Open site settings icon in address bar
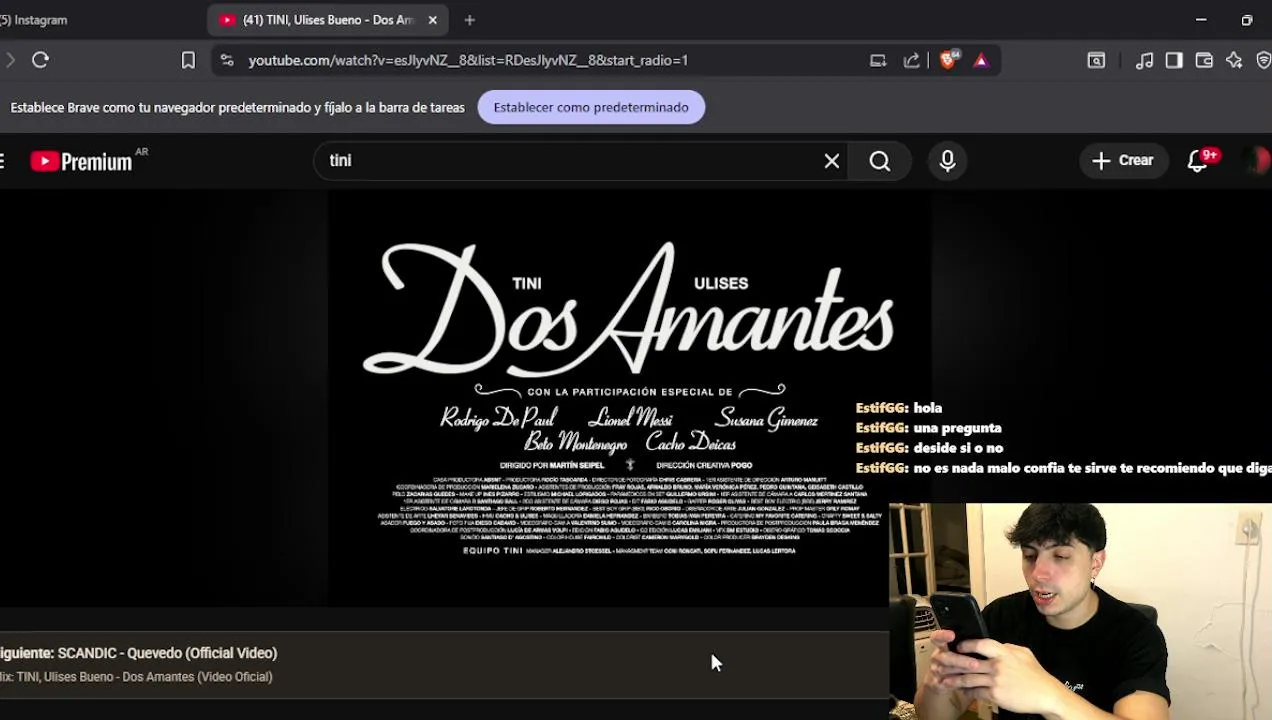 [227, 60]
